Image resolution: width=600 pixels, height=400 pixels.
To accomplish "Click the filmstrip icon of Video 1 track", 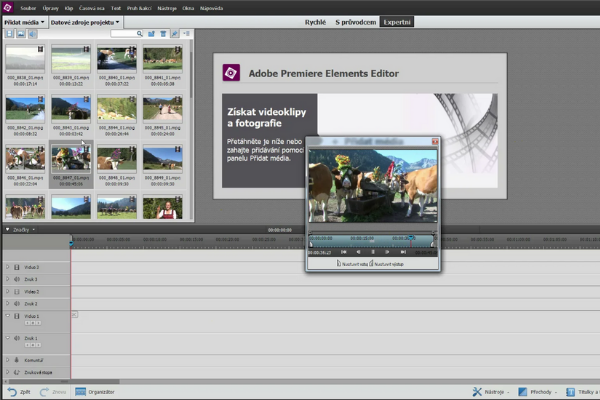I will point(17,316).
